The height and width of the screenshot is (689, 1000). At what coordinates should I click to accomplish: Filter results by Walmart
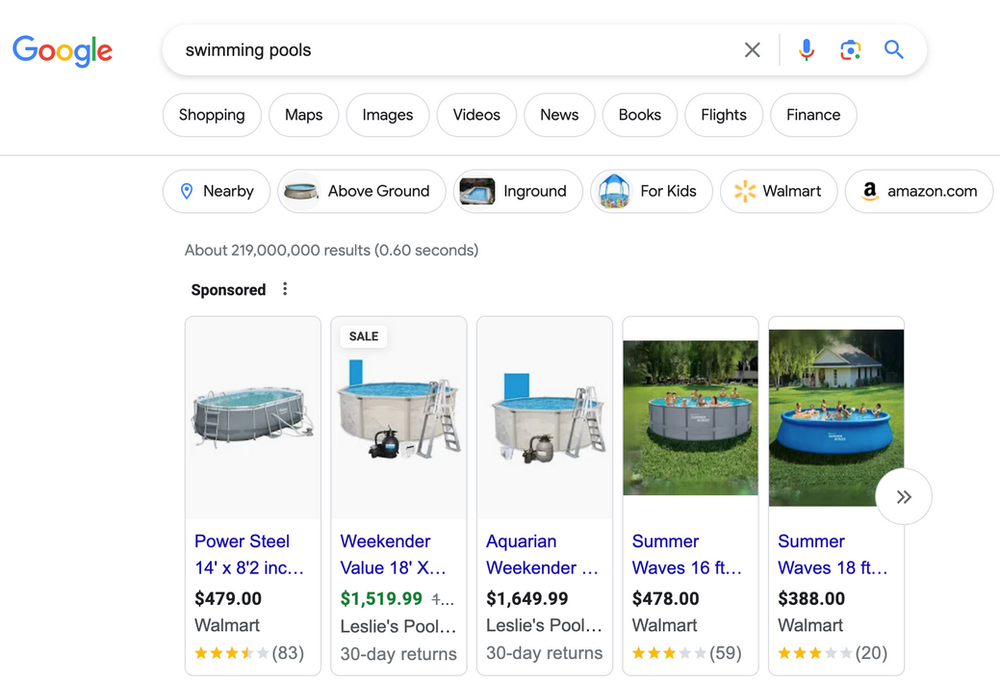[779, 191]
